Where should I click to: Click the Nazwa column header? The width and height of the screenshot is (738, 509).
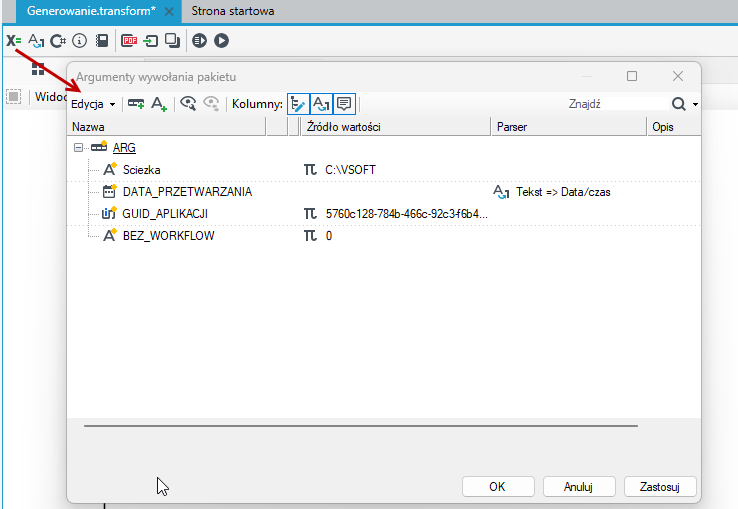pyautogui.click(x=167, y=127)
